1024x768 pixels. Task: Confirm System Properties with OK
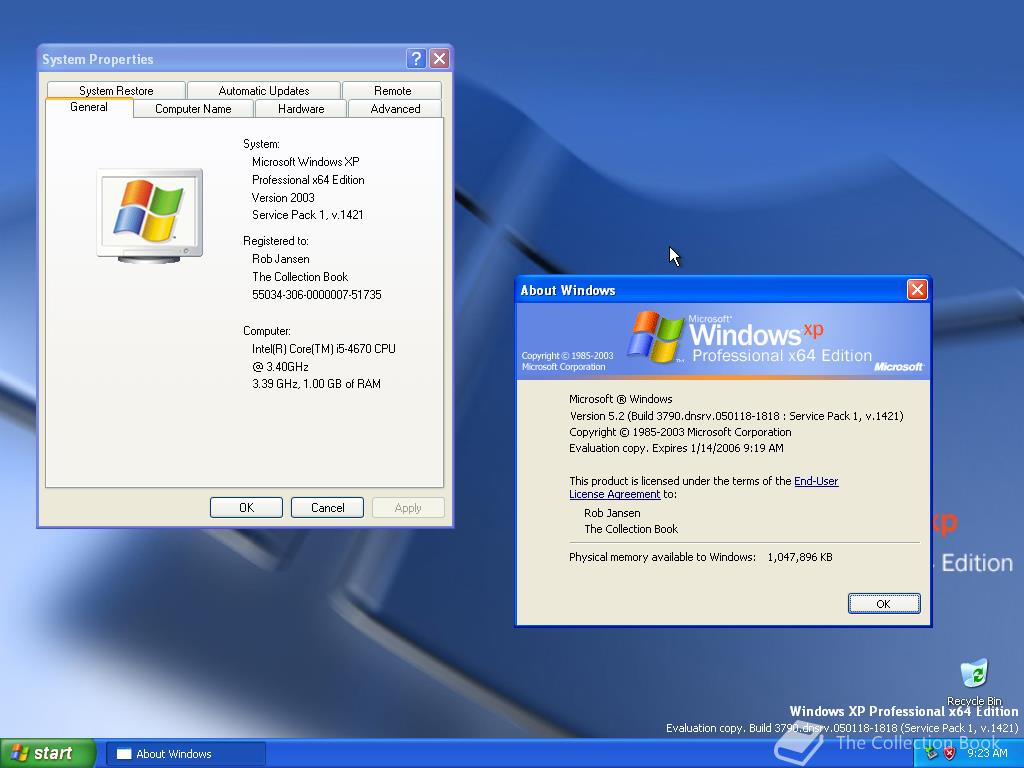246,507
